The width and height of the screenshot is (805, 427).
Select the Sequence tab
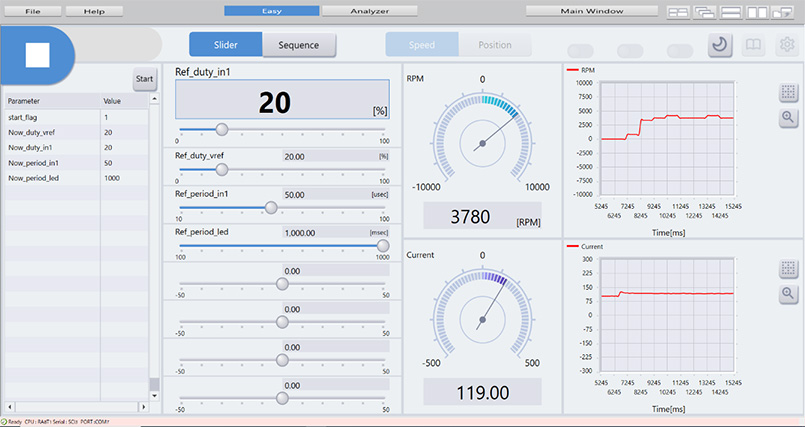pos(299,45)
